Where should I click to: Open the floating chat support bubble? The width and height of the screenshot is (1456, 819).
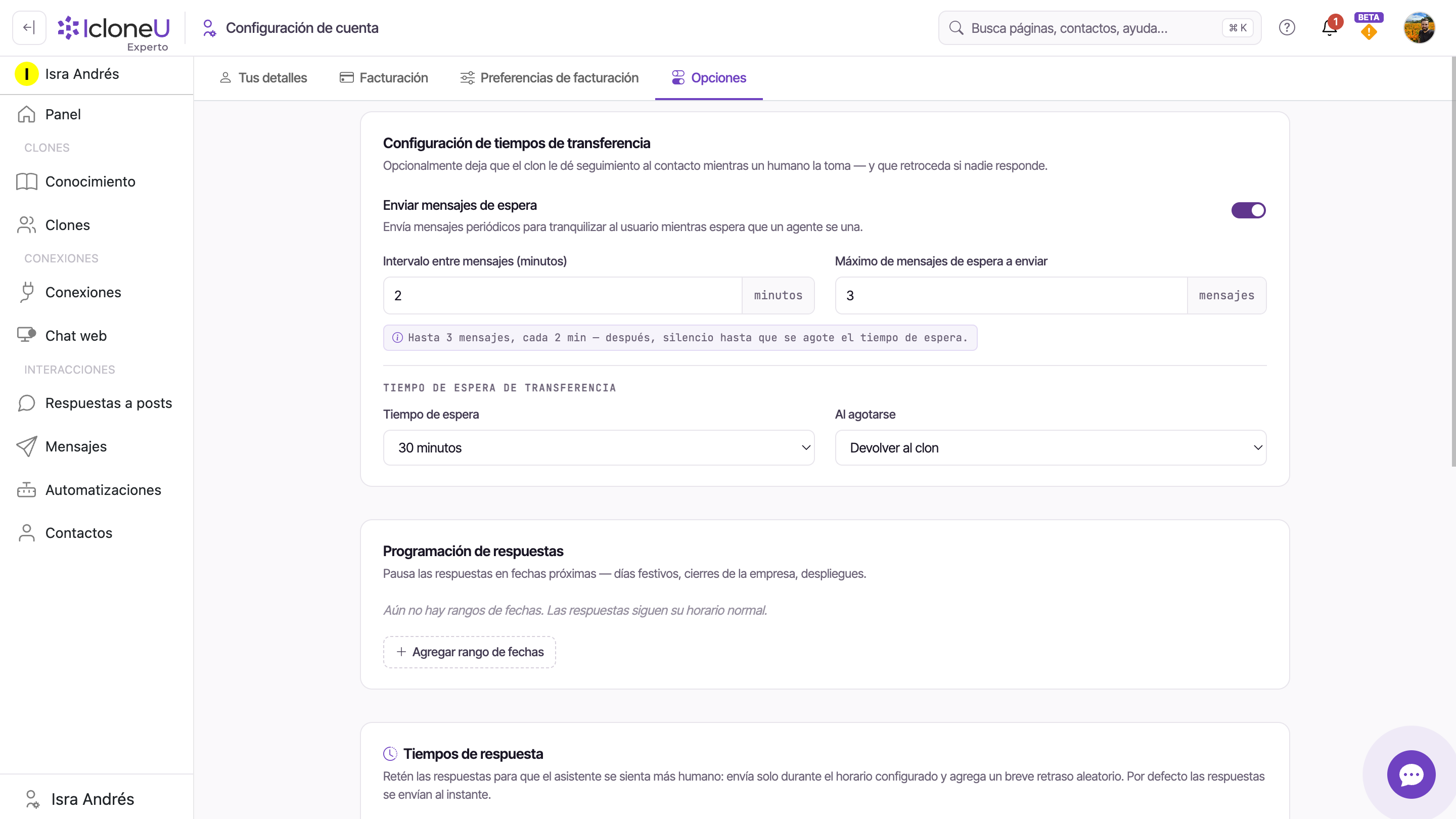(x=1411, y=775)
